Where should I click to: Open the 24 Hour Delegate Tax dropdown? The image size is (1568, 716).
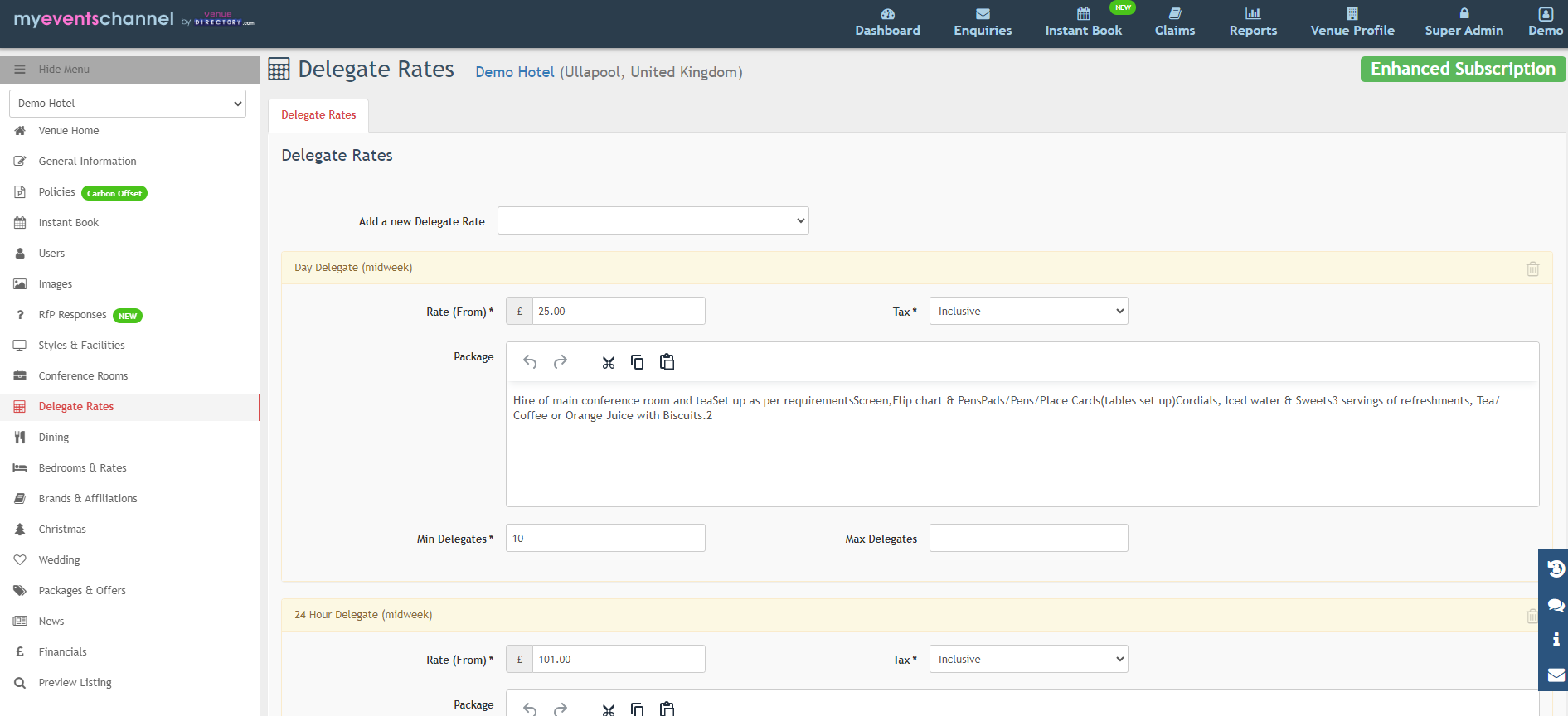[x=1028, y=659]
